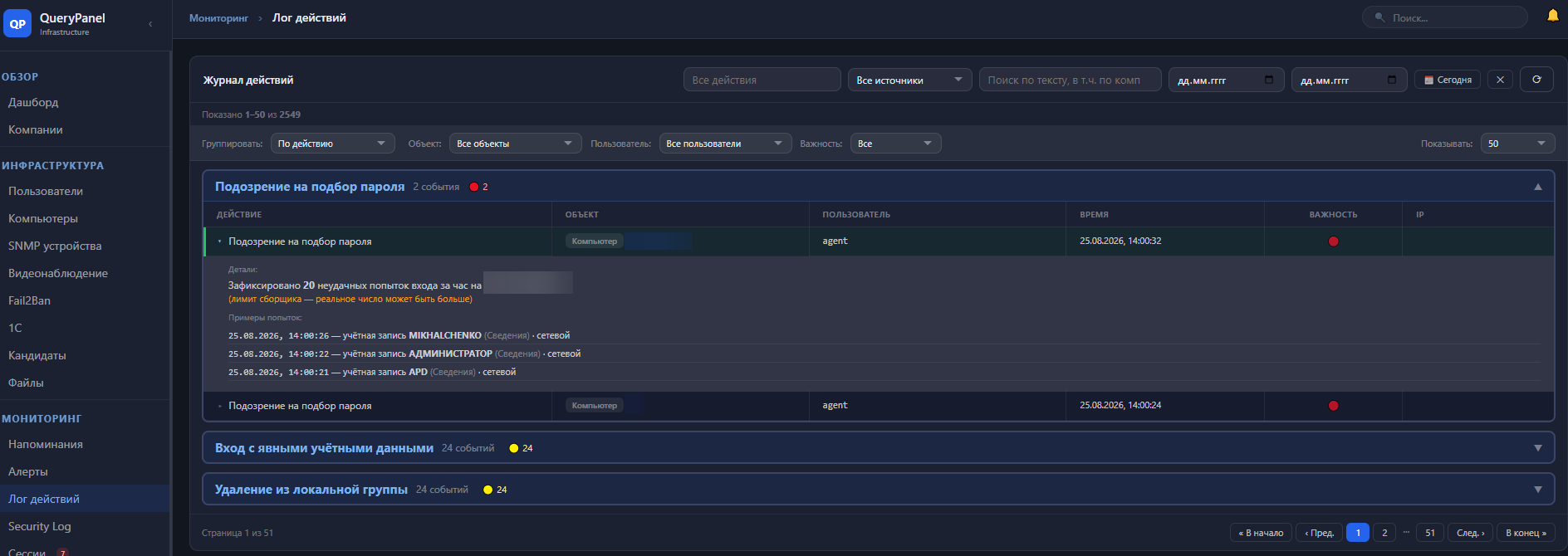
Task: Click the След. next page button
Action: coord(1471,533)
